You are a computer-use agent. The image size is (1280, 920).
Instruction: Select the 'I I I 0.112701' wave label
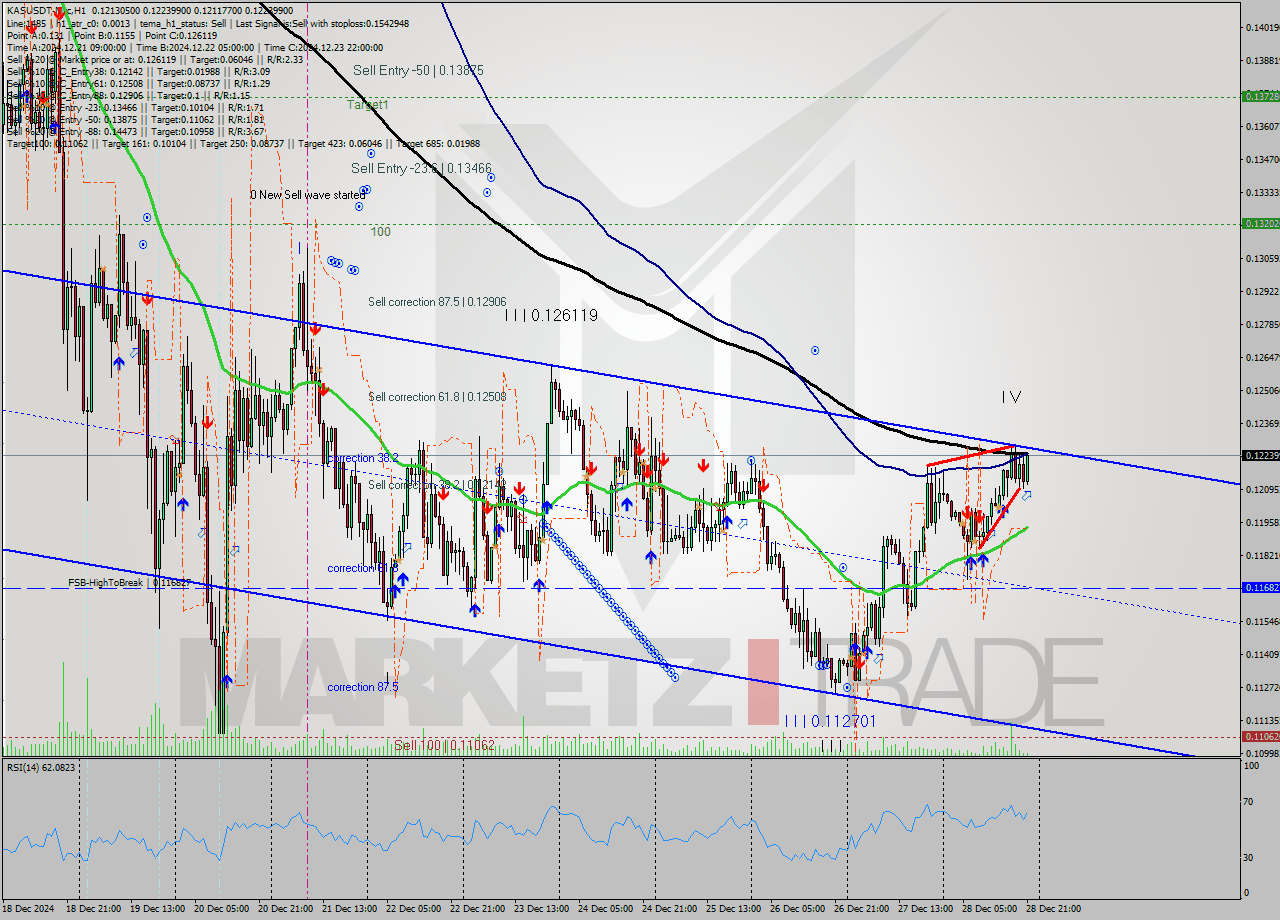click(830, 720)
